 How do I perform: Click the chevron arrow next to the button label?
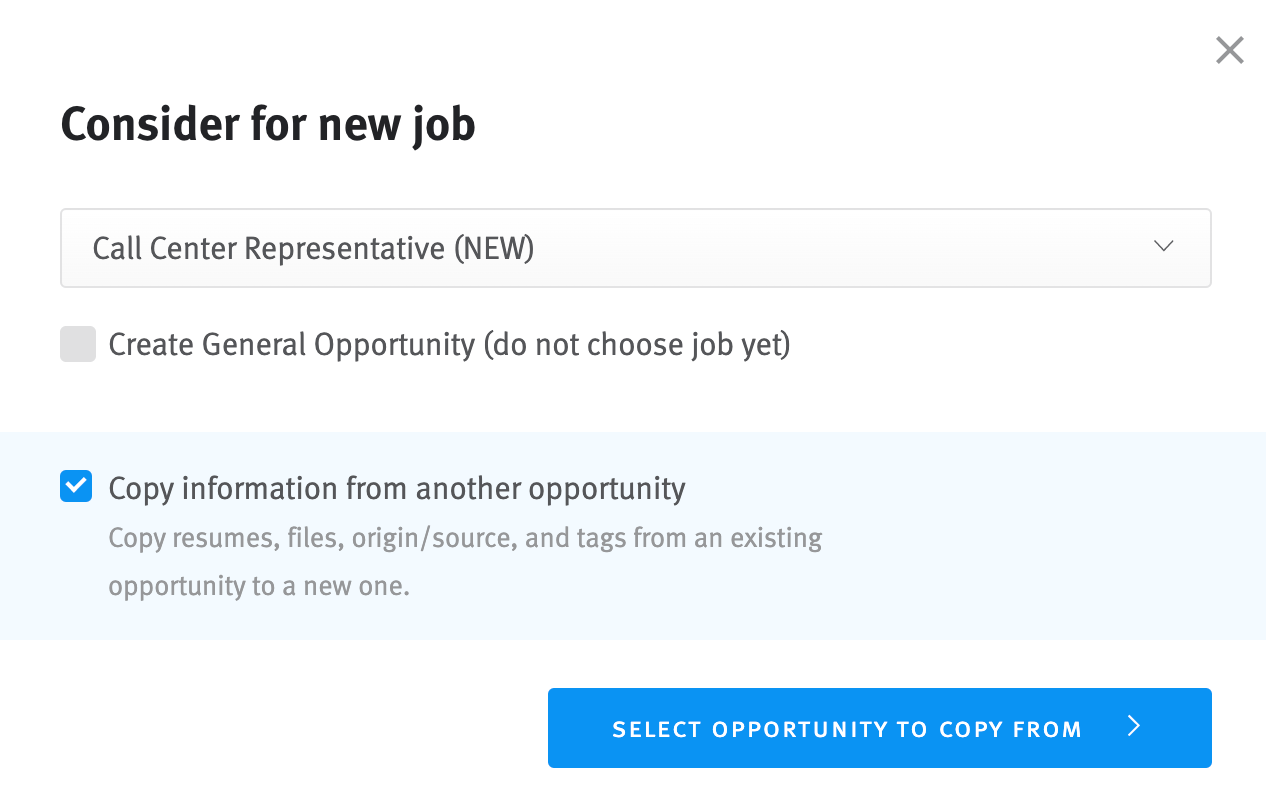point(1133,728)
